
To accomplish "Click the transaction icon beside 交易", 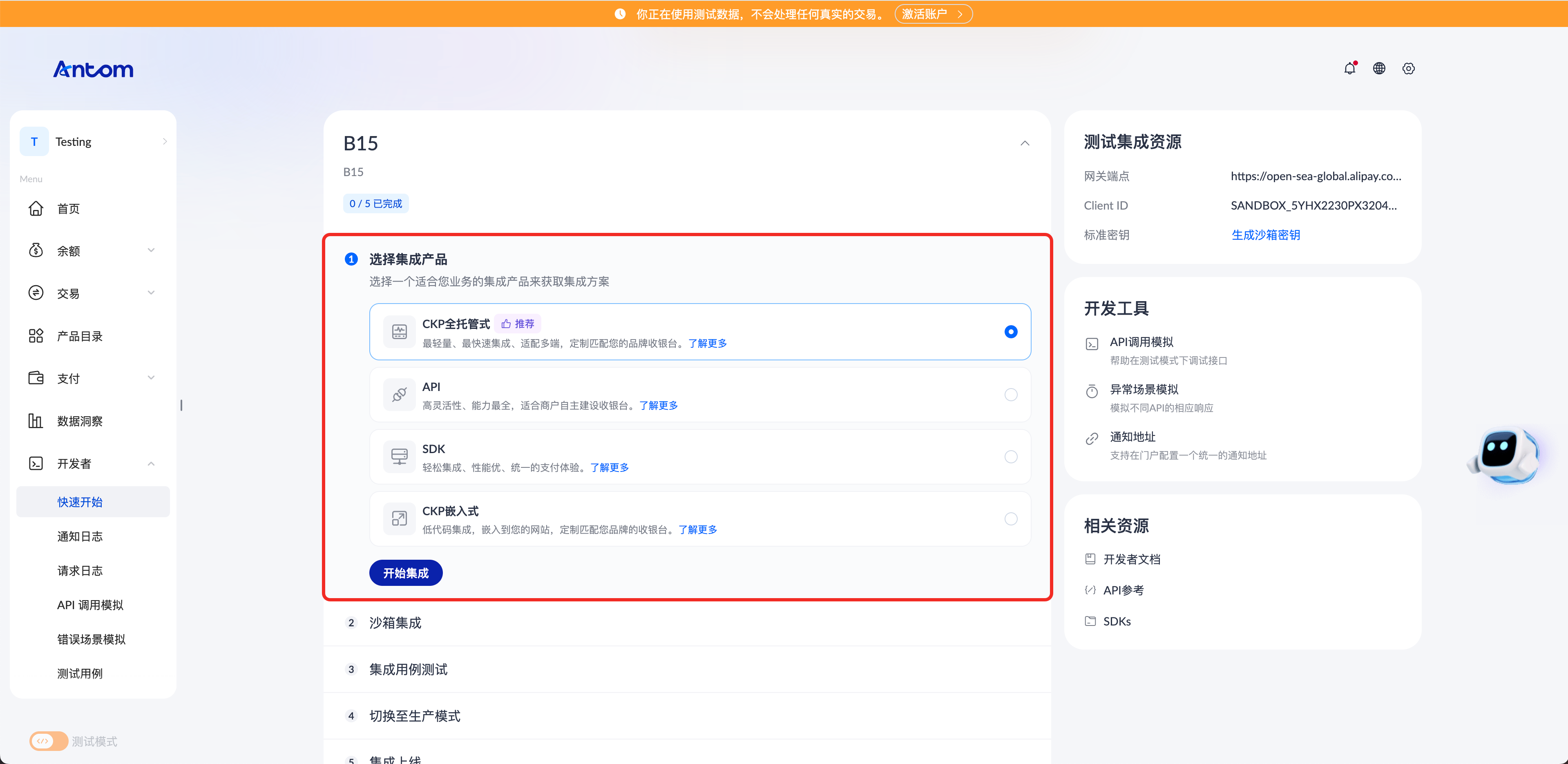I will [36, 293].
